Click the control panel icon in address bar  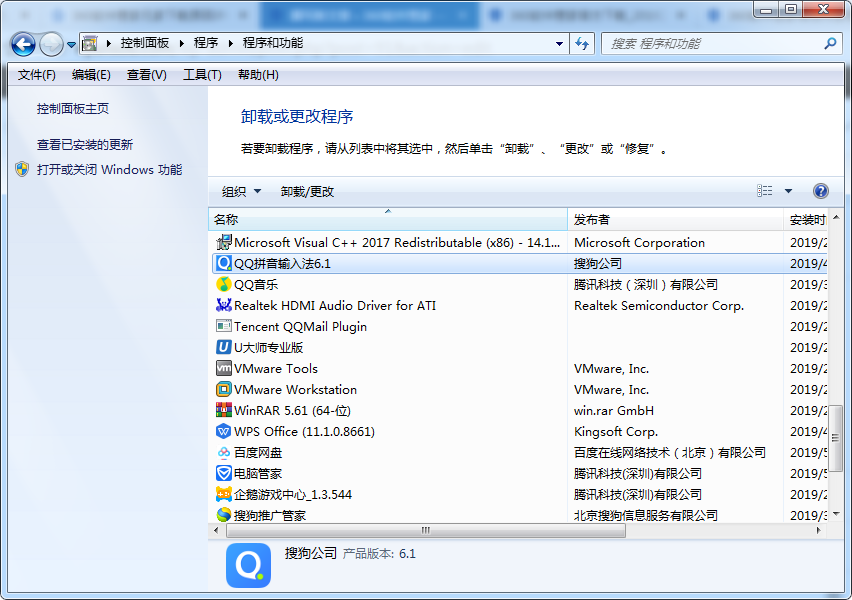(x=90, y=43)
